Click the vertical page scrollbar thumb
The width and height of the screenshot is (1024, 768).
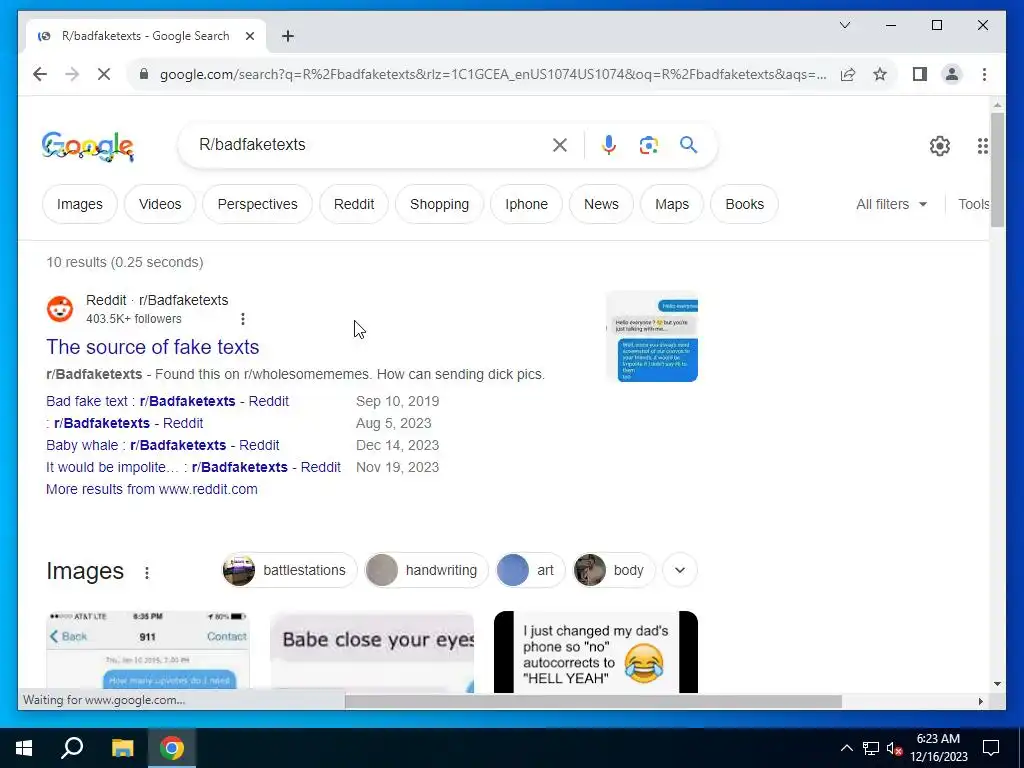click(997, 170)
